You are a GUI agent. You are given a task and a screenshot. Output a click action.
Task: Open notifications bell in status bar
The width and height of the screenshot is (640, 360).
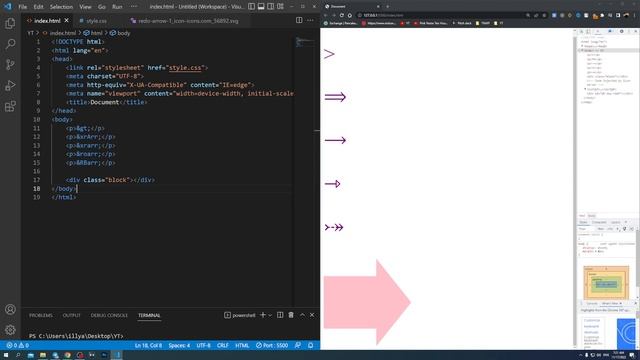point(311,345)
